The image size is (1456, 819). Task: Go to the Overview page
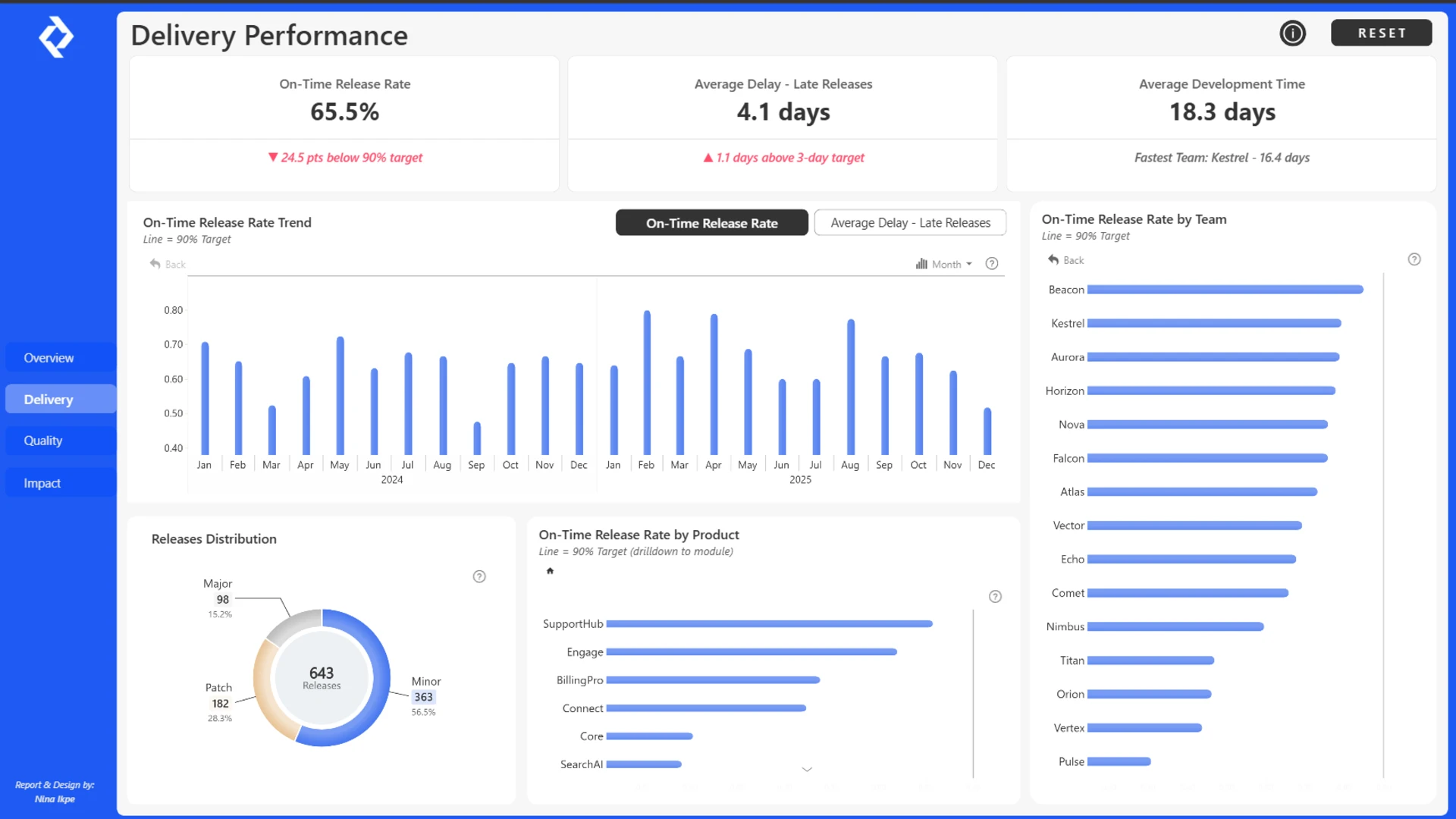(61, 358)
